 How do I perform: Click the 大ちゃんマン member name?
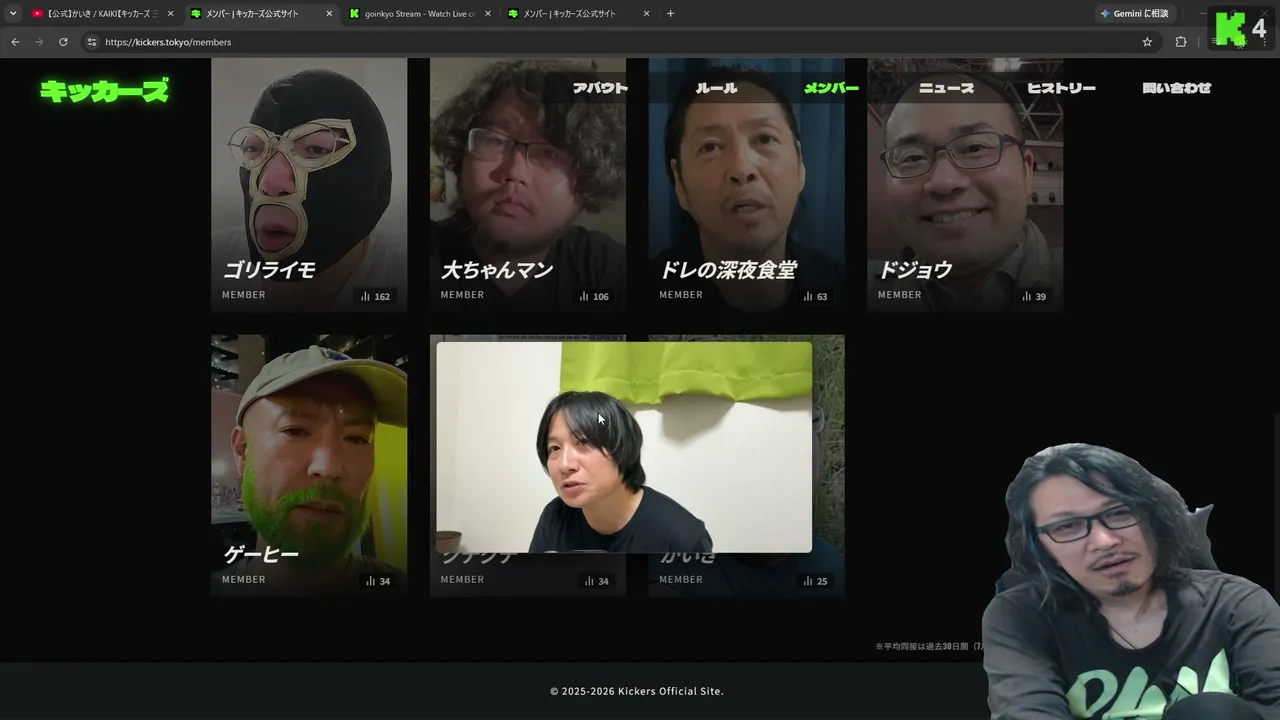tap(497, 270)
